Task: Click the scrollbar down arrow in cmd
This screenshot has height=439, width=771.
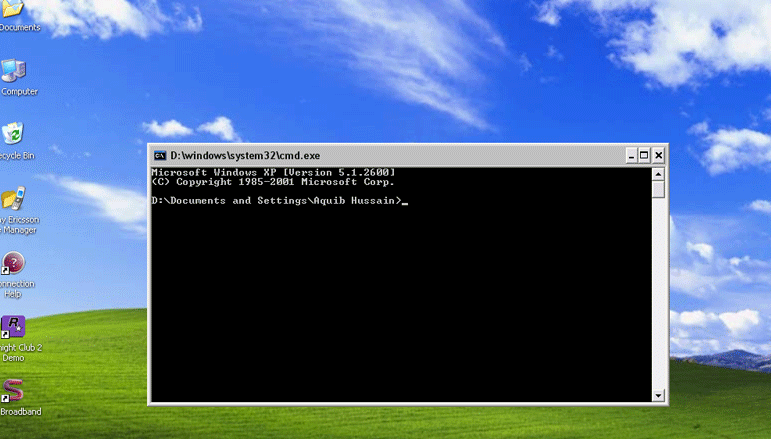Action: click(658, 395)
